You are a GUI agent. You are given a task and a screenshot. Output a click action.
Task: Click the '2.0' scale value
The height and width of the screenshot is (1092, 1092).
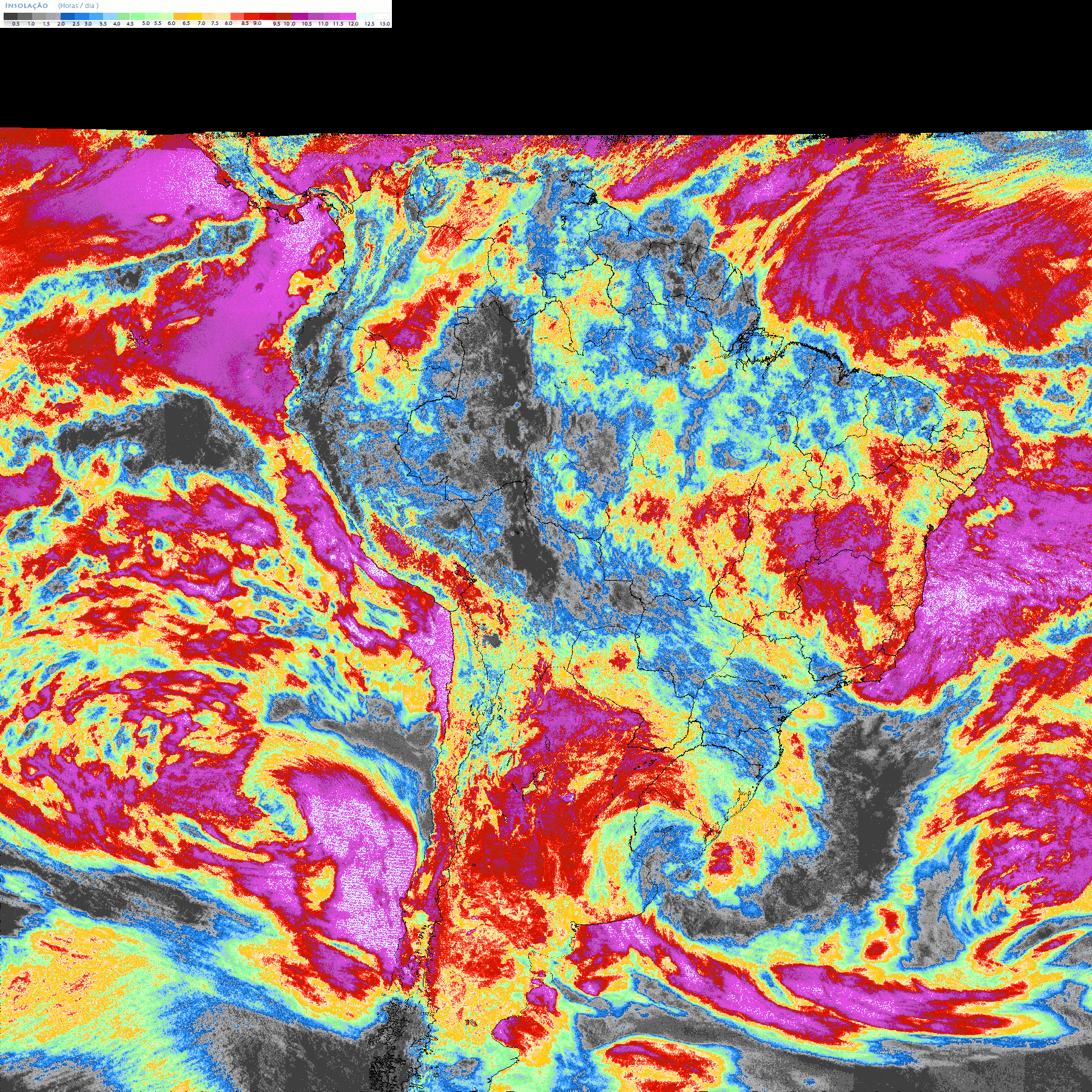(x=61, y=24)
